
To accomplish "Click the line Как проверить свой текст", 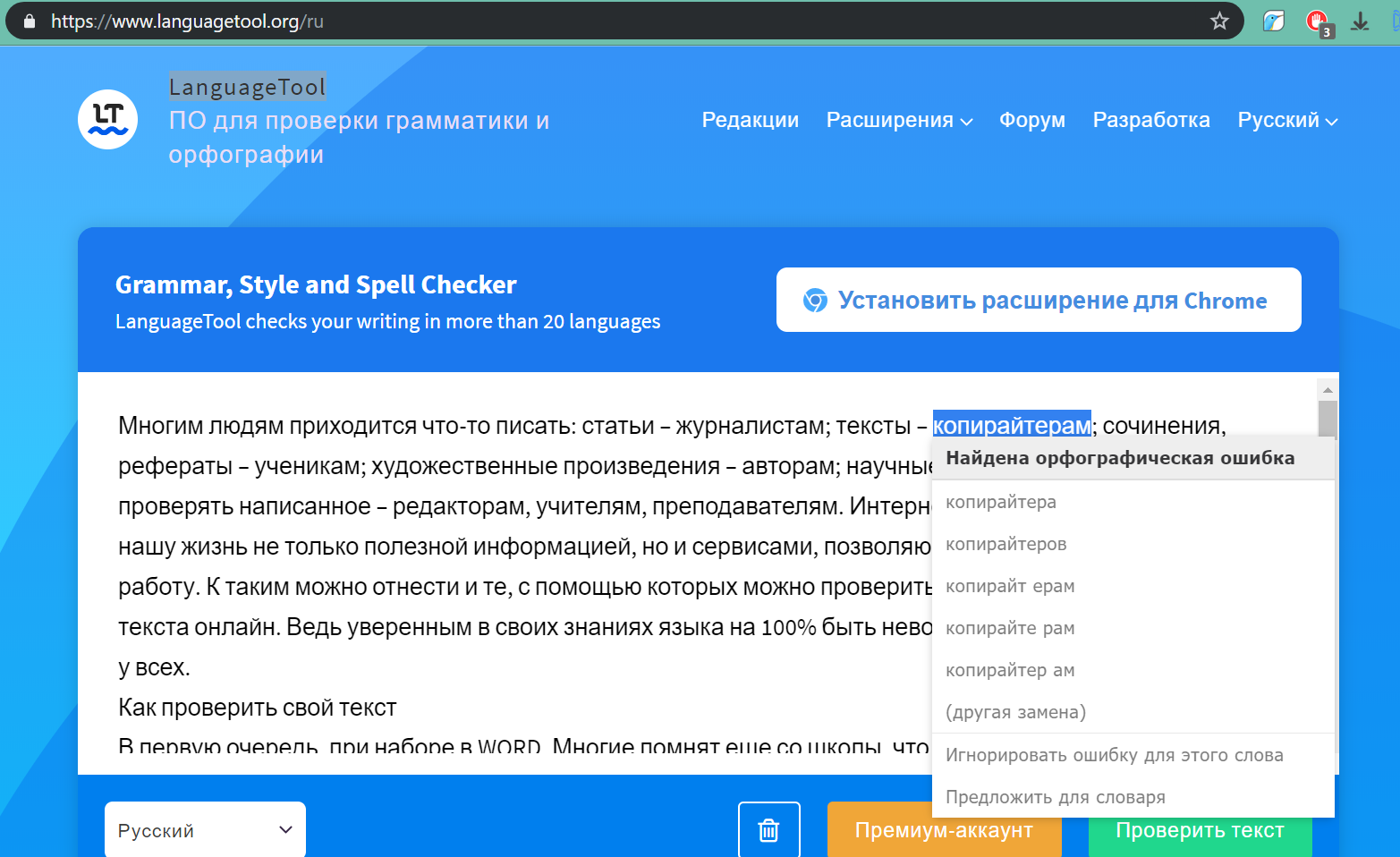I will (x=257, y=708).
